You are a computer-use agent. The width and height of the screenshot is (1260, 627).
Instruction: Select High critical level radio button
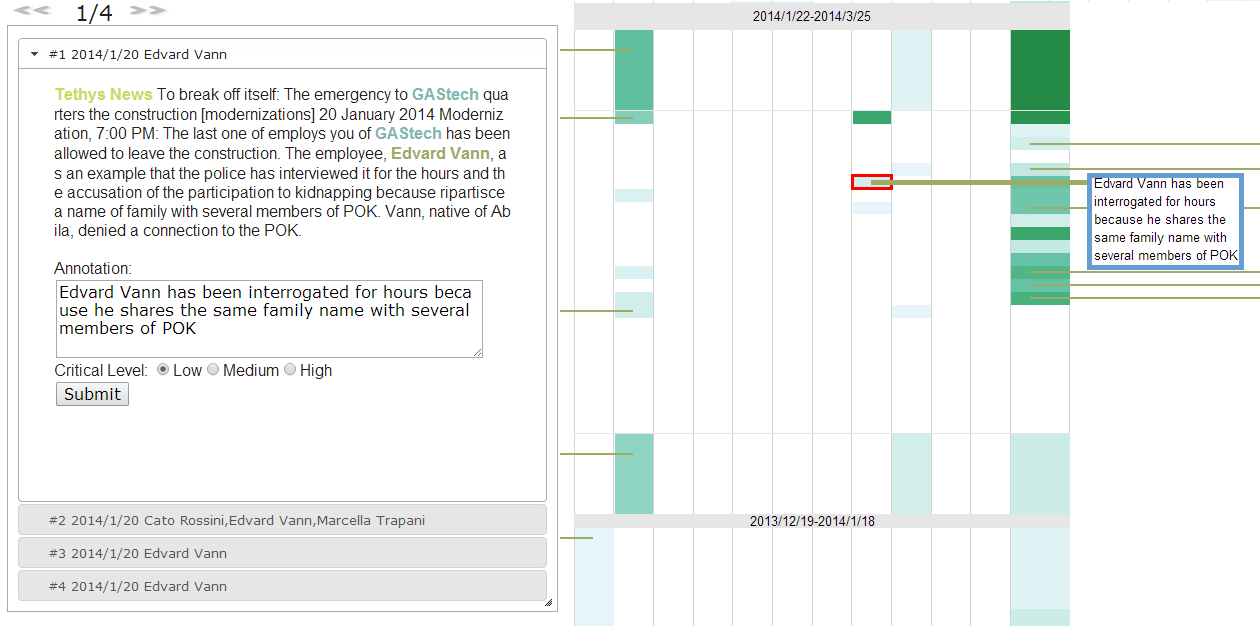(290, 370)
